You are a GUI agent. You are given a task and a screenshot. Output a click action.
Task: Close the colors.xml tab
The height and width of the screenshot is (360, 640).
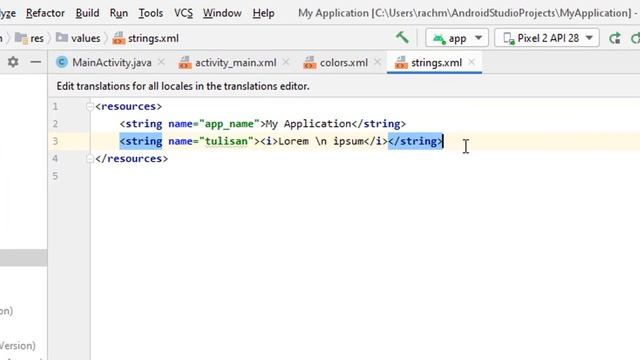[x=378, y=62]
